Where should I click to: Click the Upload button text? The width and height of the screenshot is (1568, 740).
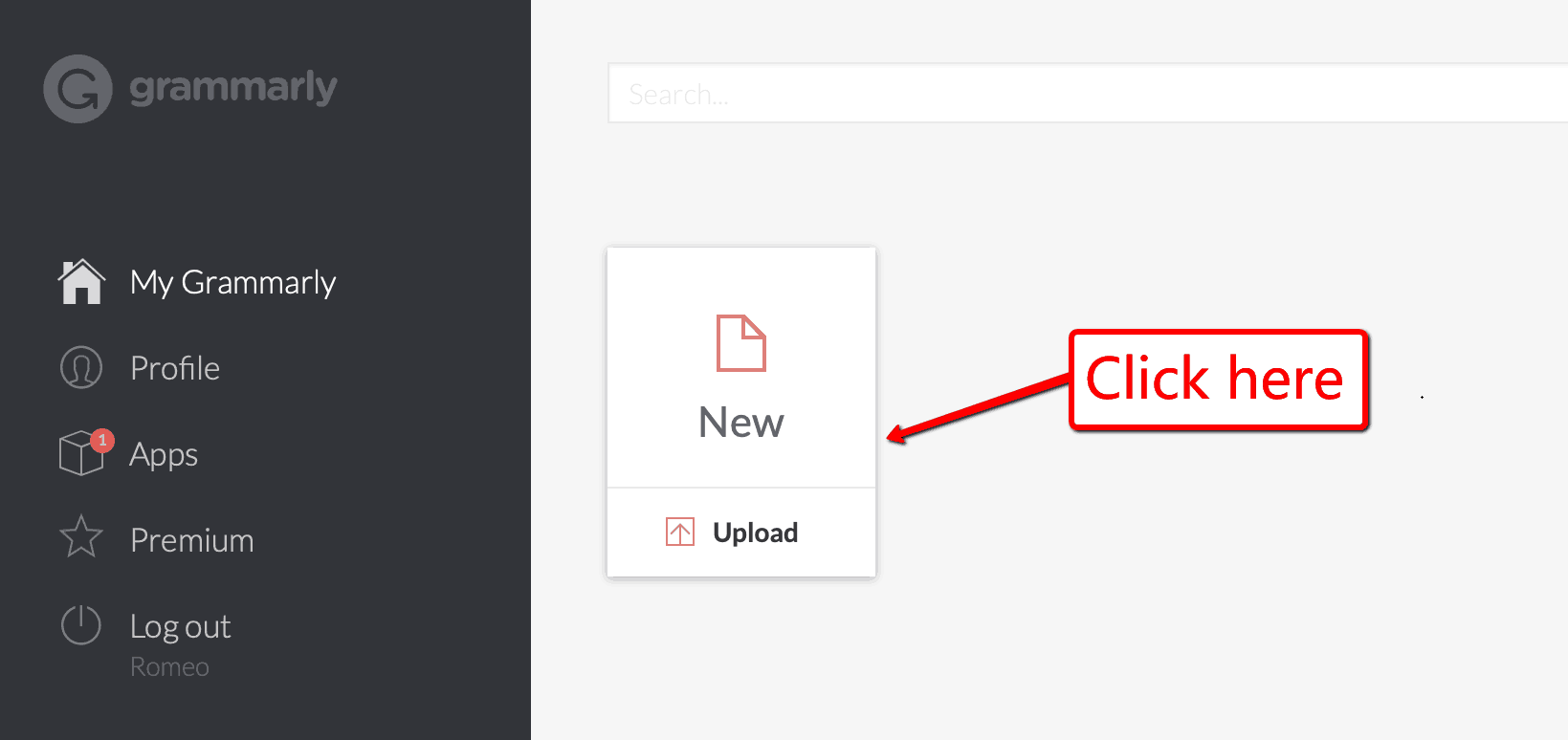click(x=755, y=533)
